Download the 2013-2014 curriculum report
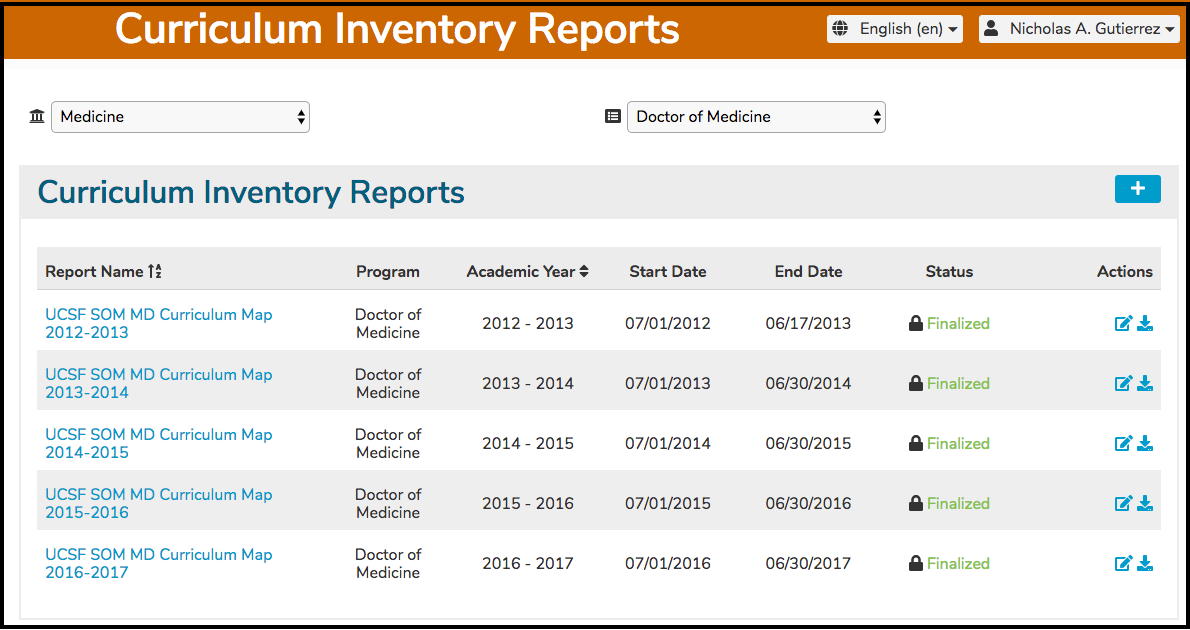Viewport: 1190px width, 630px height. click(1145, 384)
